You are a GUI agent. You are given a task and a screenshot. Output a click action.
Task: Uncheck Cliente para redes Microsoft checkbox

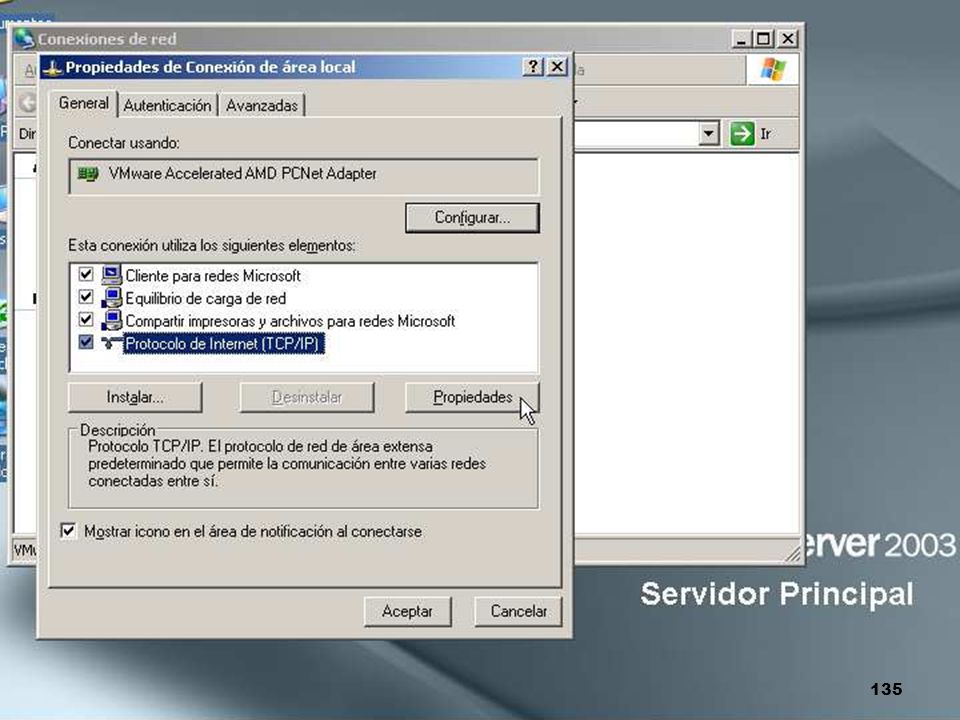click(86, 274)
